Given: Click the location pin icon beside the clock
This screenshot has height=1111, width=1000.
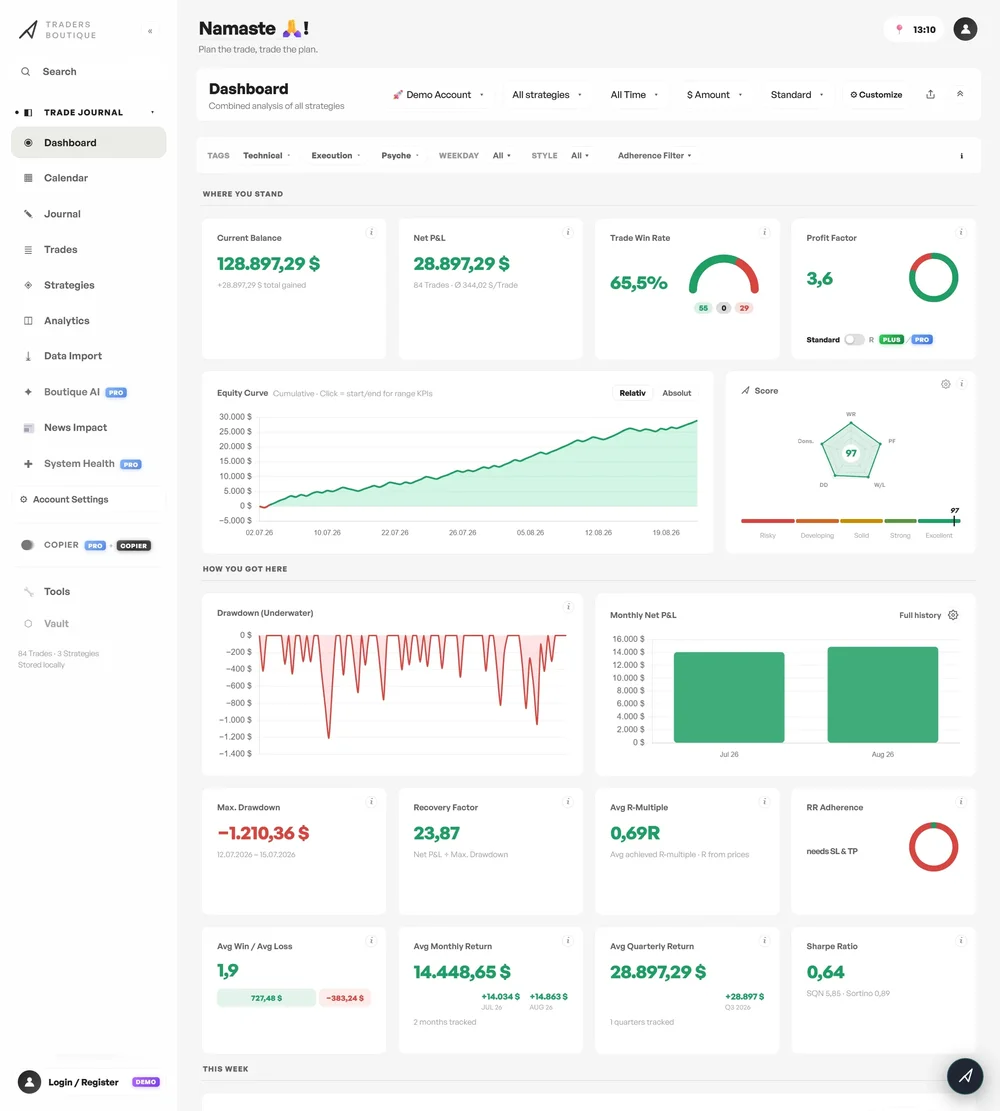Looking at the screenshot, I should [899, 30].
